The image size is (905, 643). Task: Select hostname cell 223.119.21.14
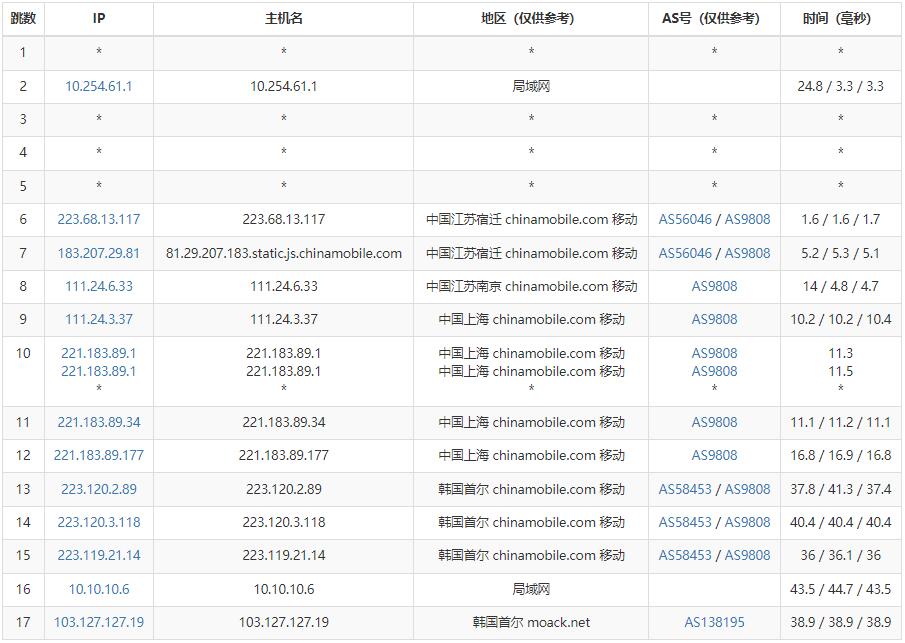tap(283, 555)
